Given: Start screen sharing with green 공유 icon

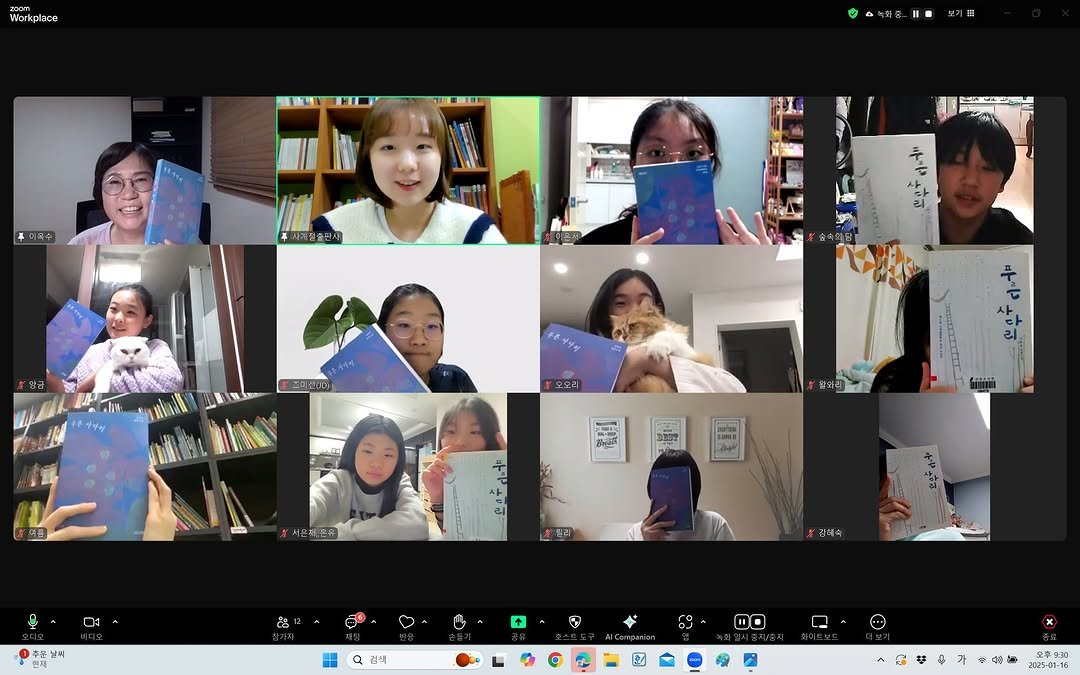Looking at the screenshot, I should [518, 622].
